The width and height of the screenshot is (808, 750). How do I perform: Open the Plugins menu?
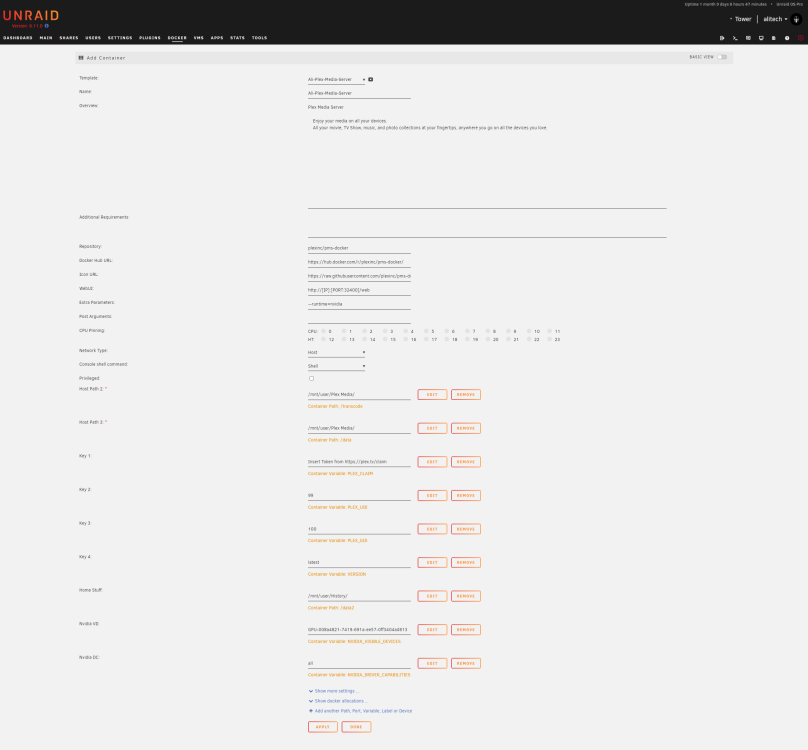[x=149, y=38]
